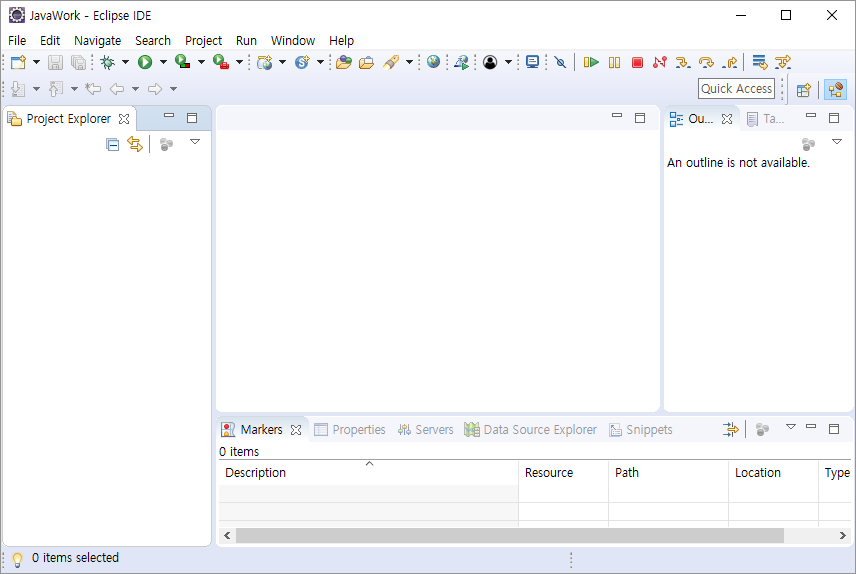Viewport: 856px width, 574px height.
Task: Switch to the Servers tab
Action: pos(425,430)
